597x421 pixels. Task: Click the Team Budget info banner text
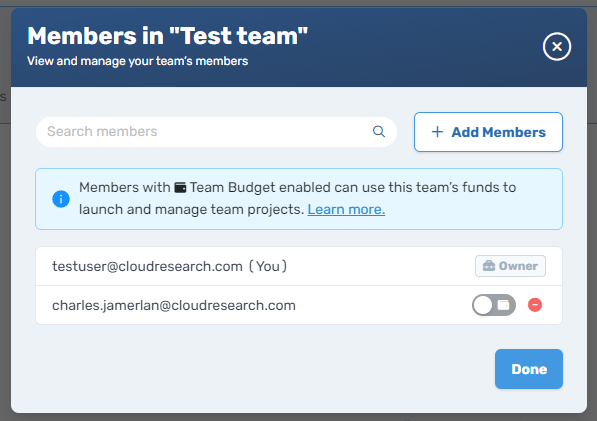tap(297, 198)
